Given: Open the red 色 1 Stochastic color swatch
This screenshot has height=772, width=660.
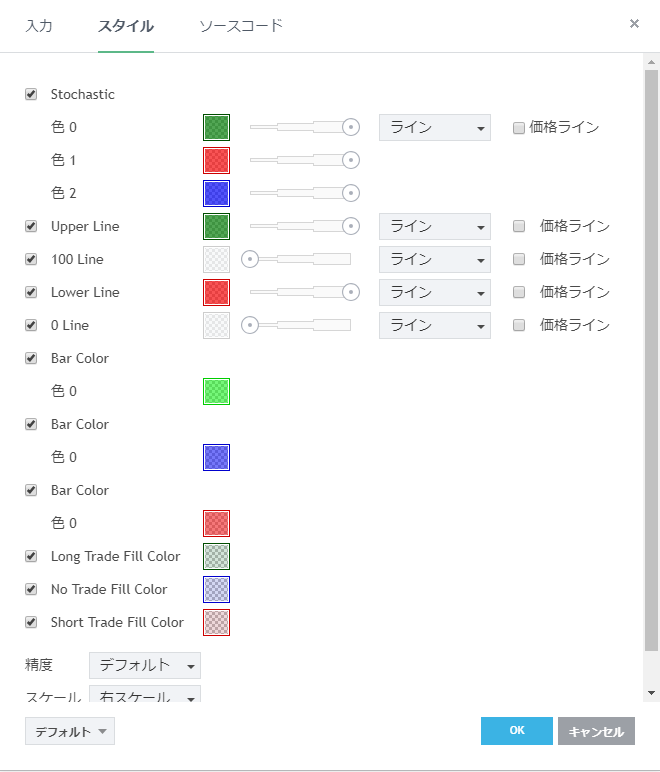Looking at the screenshot, I should click(x=216, y=160).
